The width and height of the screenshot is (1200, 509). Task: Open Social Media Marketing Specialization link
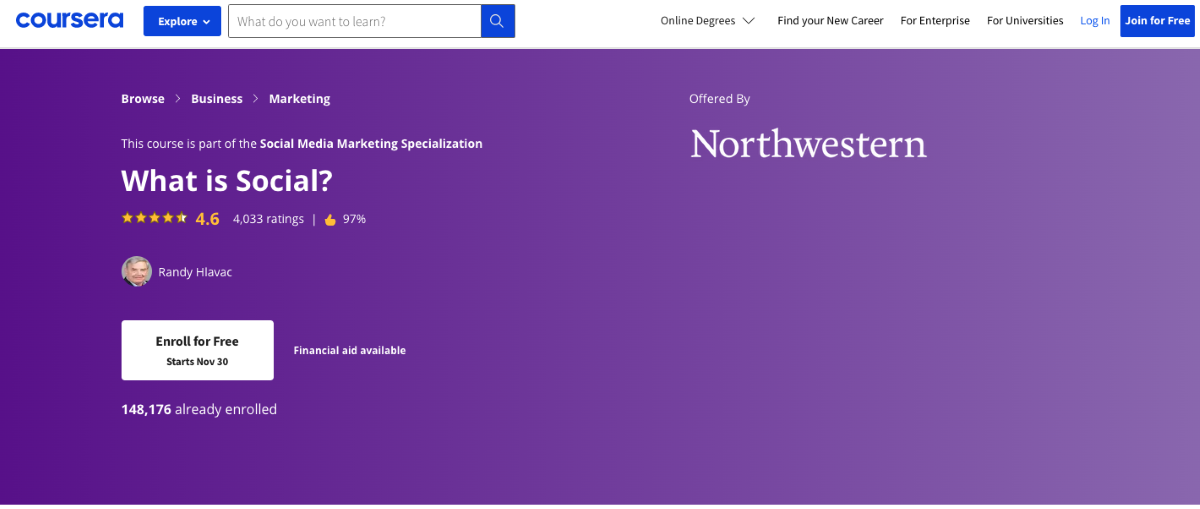pyautogui.click(x=371, y=144)
